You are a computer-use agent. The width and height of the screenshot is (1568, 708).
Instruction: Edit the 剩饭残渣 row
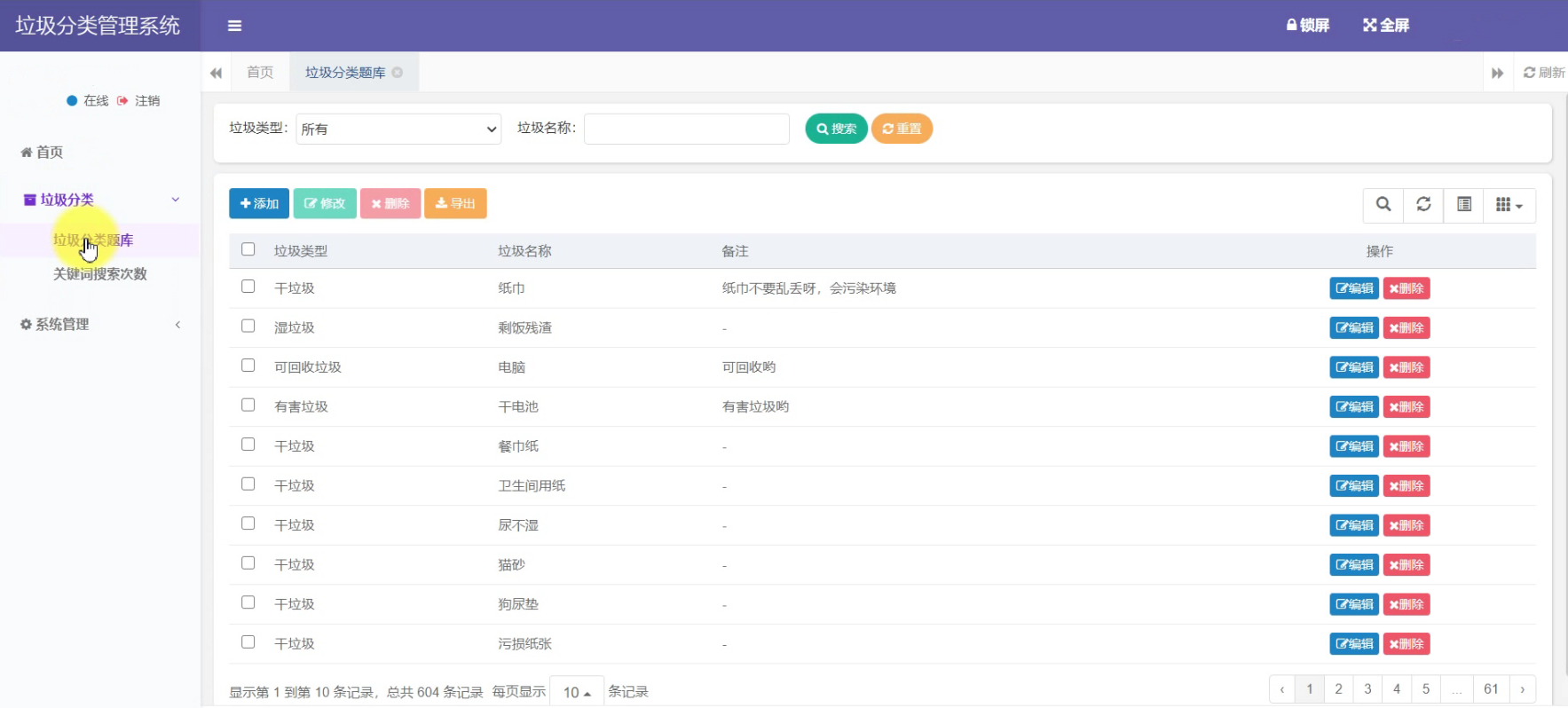[1354, 328]
